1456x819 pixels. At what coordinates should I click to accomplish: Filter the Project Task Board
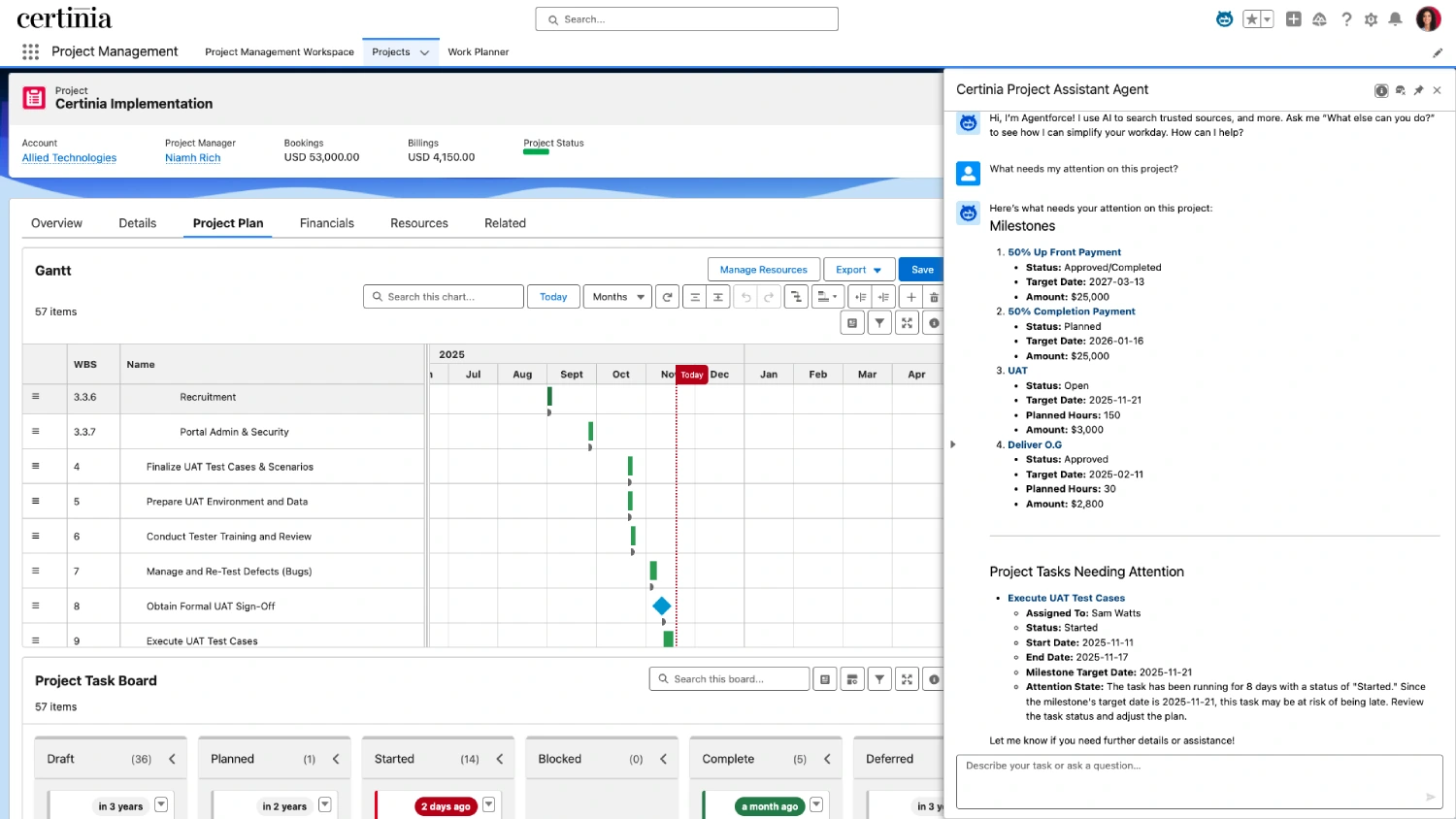click(x=878, y=678)
